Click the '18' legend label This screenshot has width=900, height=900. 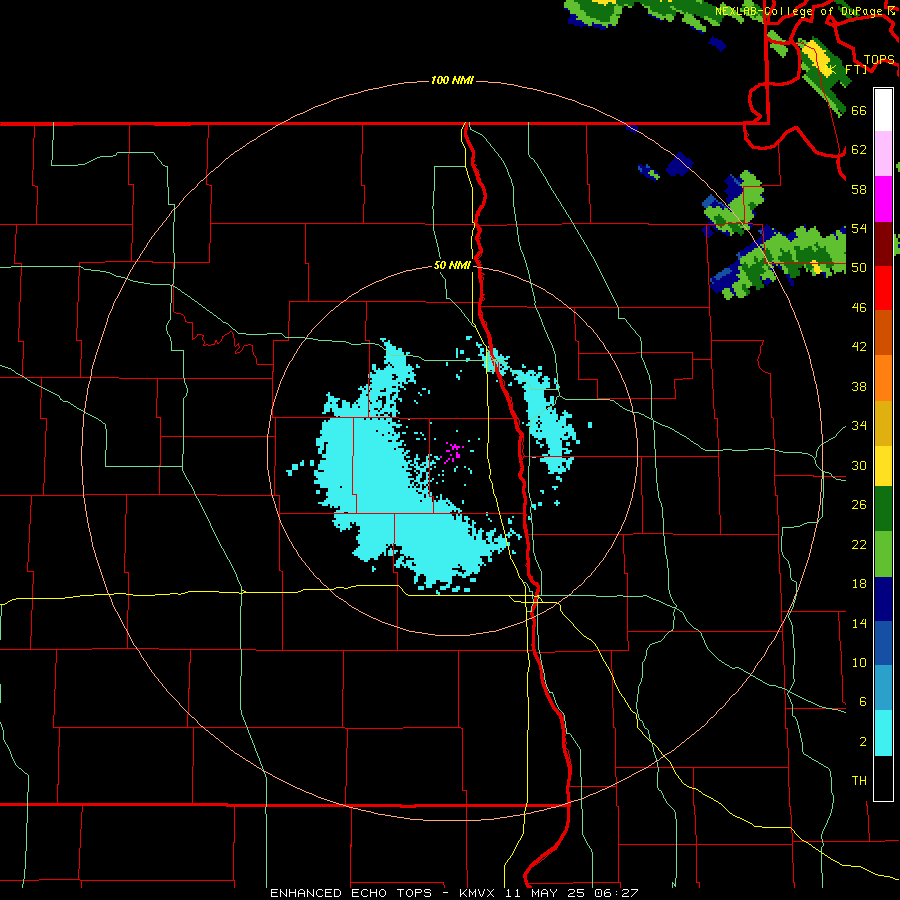[859, 584]
